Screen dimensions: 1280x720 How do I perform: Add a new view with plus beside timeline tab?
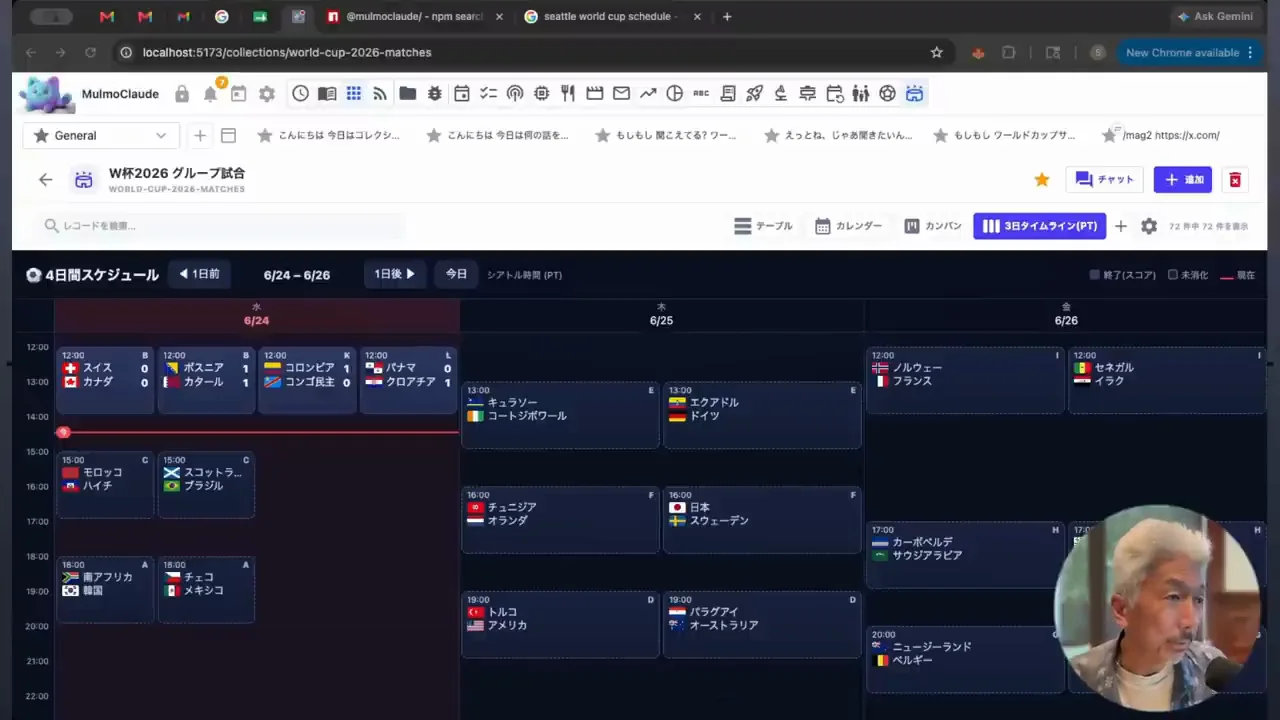[1121, 226]
